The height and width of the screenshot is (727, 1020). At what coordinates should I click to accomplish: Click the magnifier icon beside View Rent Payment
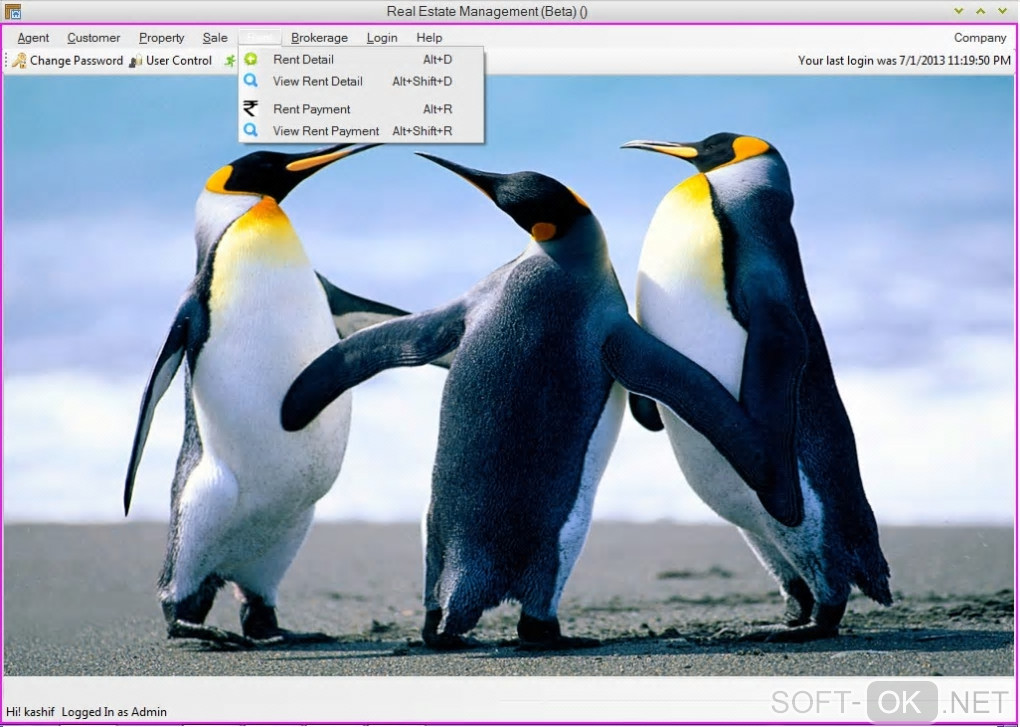(x=250, y=130)
